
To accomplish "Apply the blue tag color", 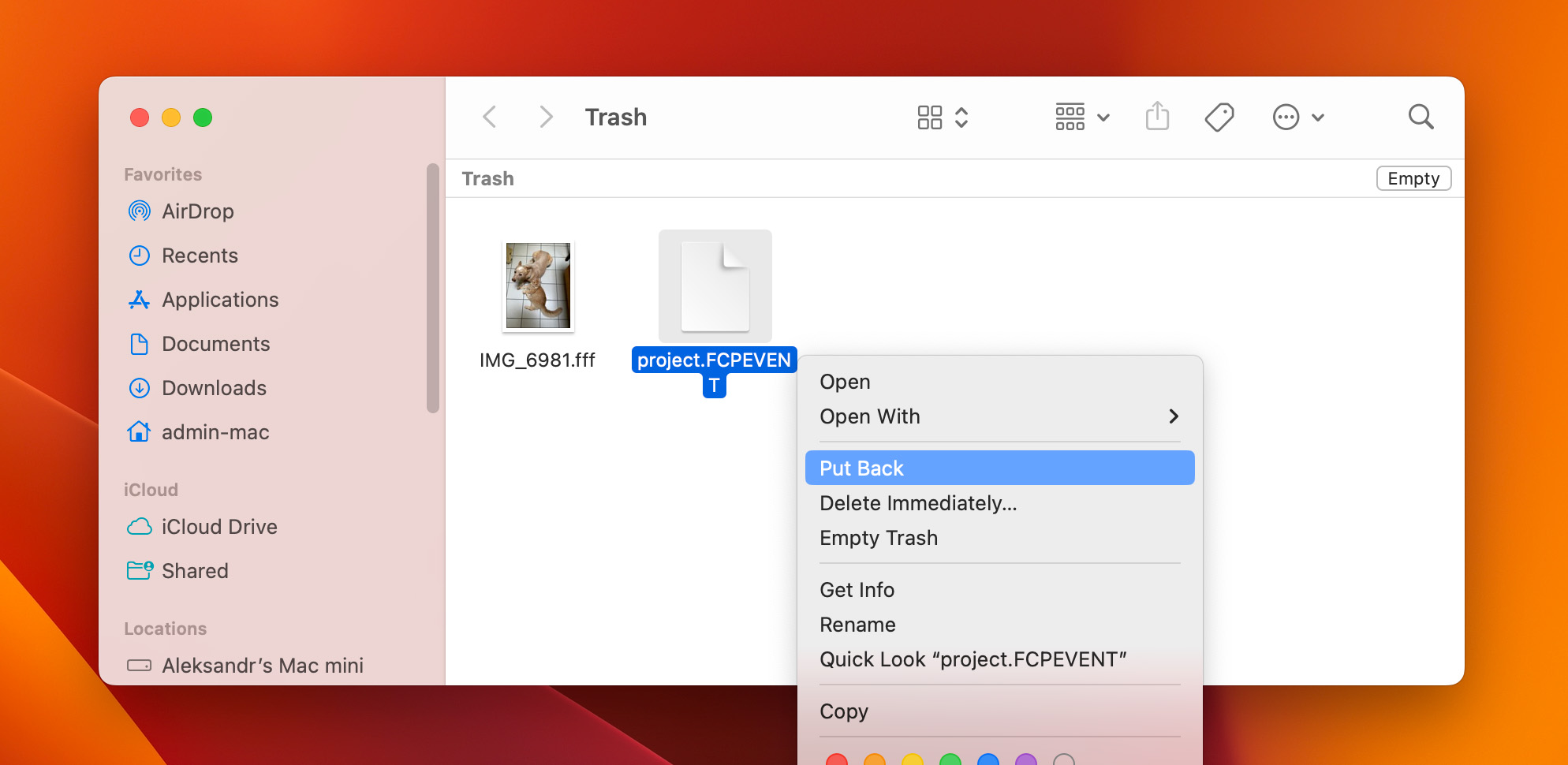I will pyautogui.click(x=988, y=760).
